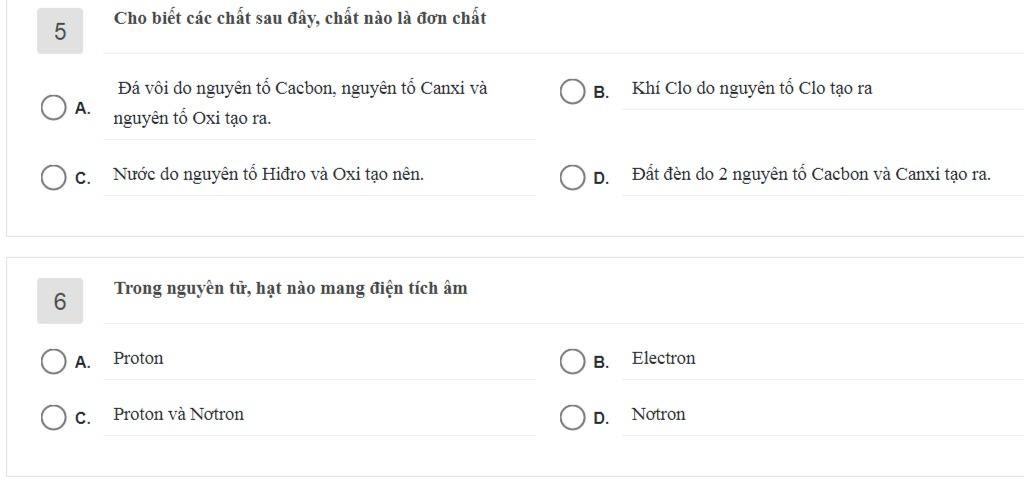
Task: Select radio button C for question 6
Action: click(x=54, y=418)
